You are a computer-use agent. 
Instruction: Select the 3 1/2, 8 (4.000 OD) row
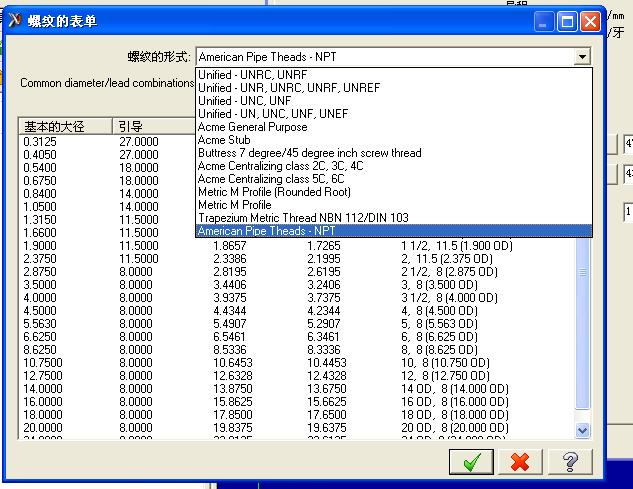click(297, 298)
